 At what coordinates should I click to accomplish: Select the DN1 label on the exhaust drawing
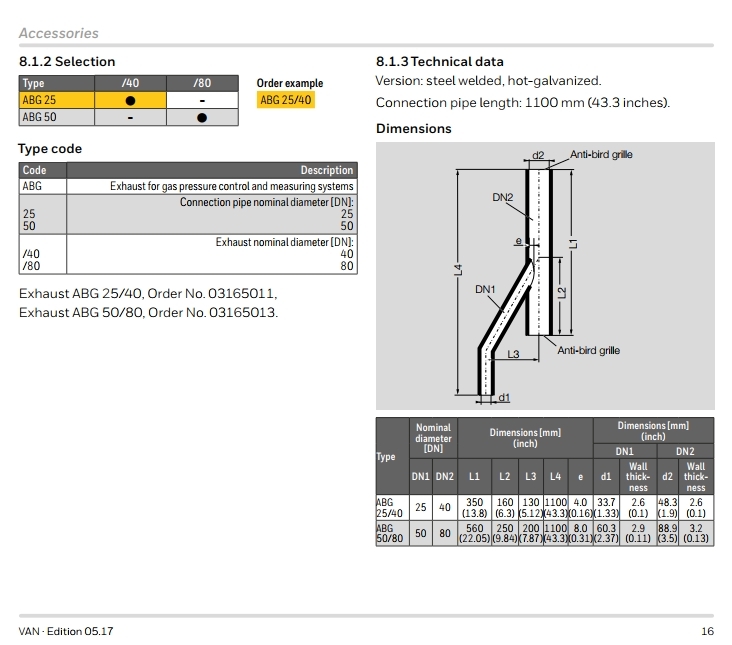[x=485, y=289]
